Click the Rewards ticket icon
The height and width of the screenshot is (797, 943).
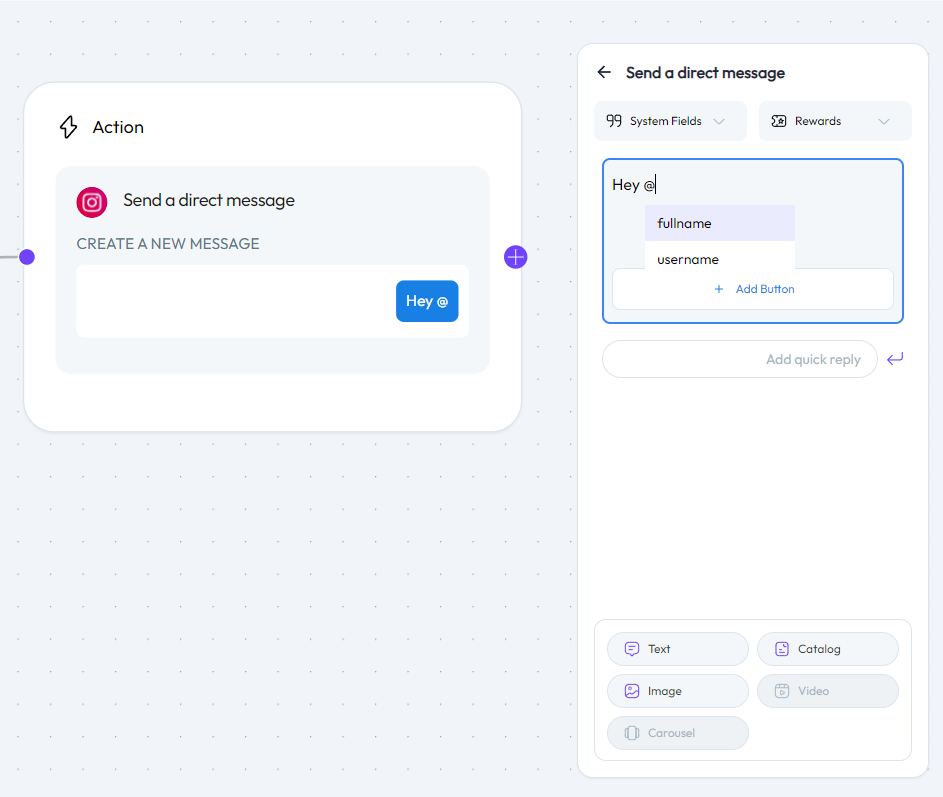click(x=779, y=121)
